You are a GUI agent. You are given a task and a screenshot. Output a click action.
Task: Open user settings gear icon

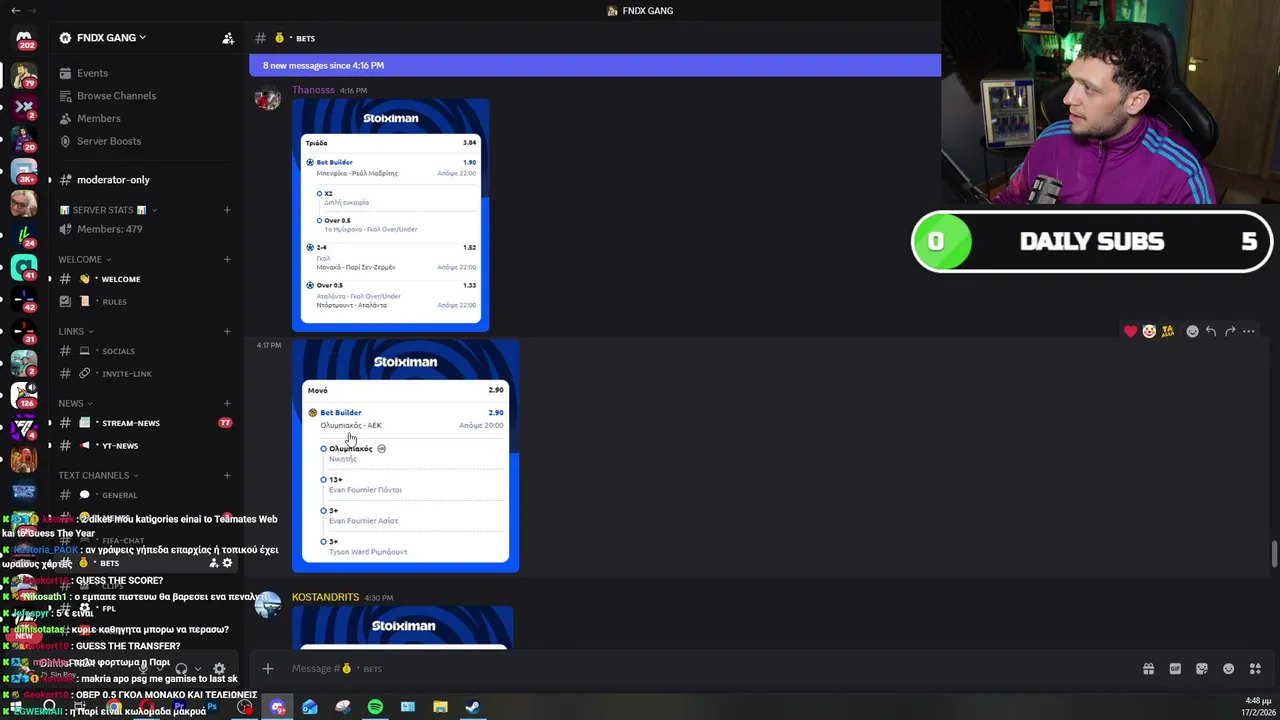(219, 668)
